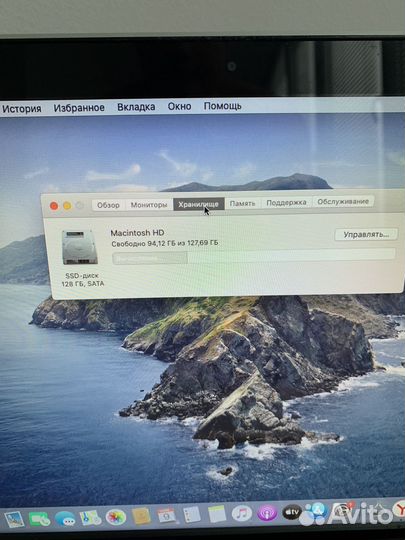
Task: Open Podcasts from the Dock
Action: coord(267,513)
